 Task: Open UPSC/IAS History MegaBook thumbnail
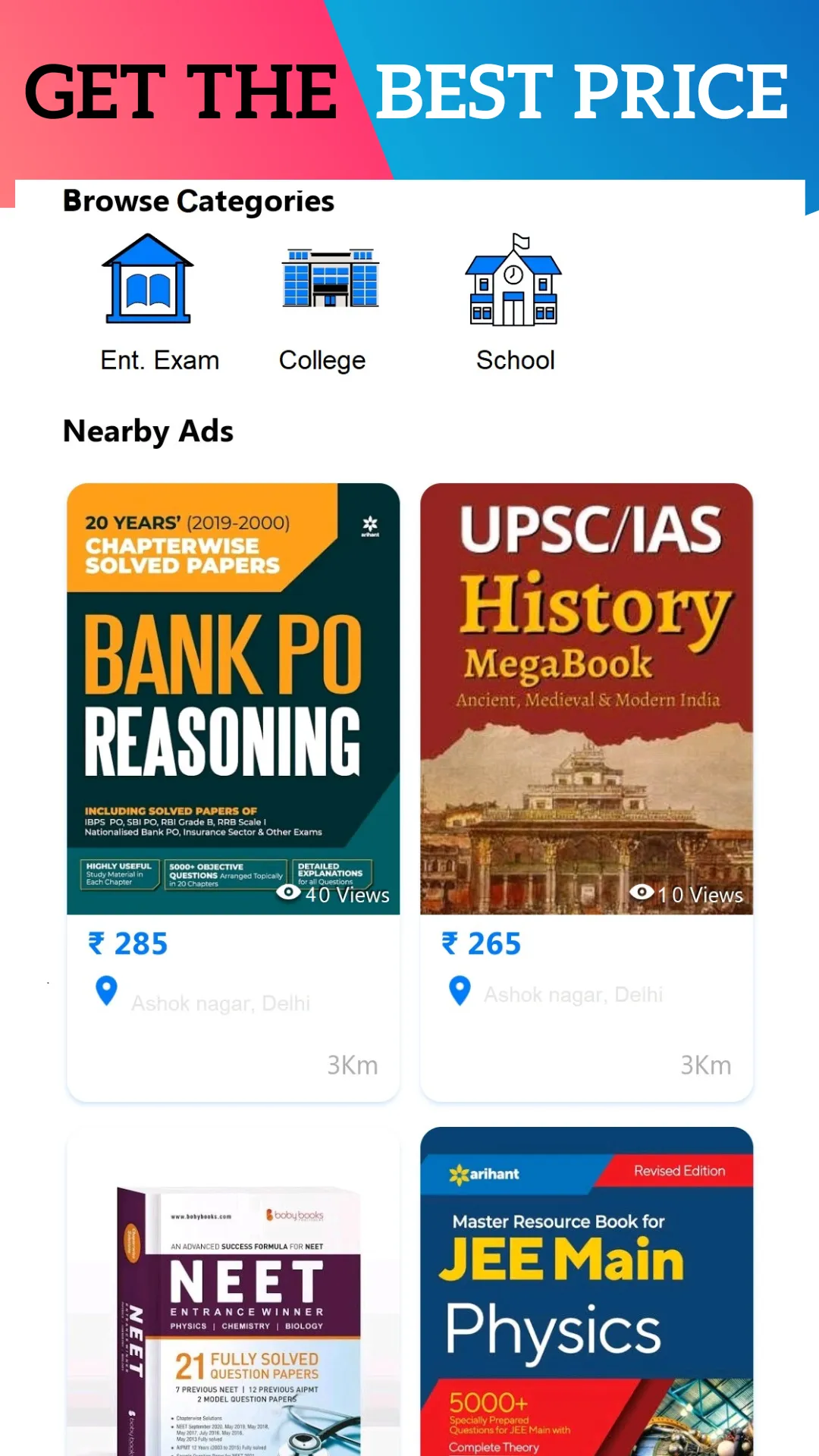(586, 698)
